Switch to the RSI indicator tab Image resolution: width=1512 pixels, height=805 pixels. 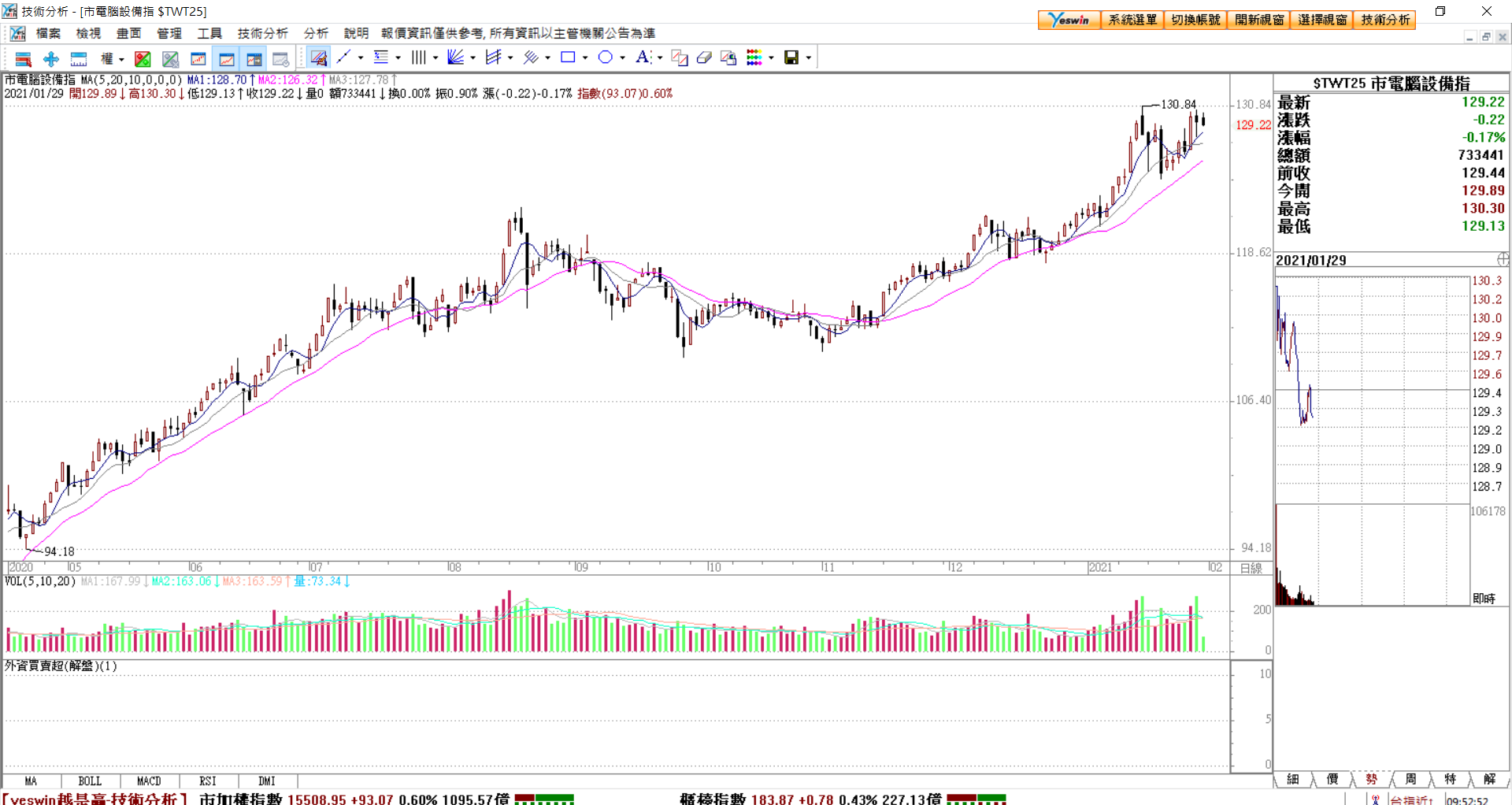208,781
